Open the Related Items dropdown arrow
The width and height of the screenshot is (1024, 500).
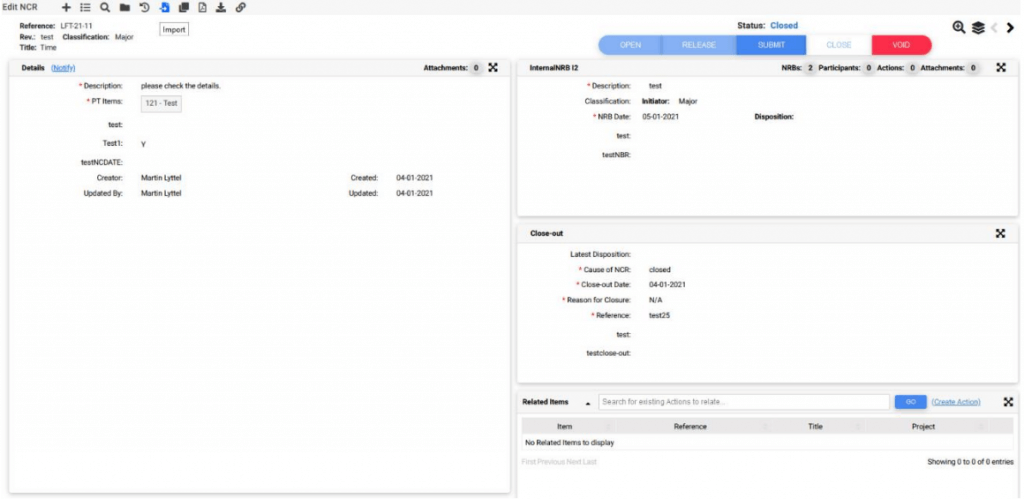(x=588, y=403)
